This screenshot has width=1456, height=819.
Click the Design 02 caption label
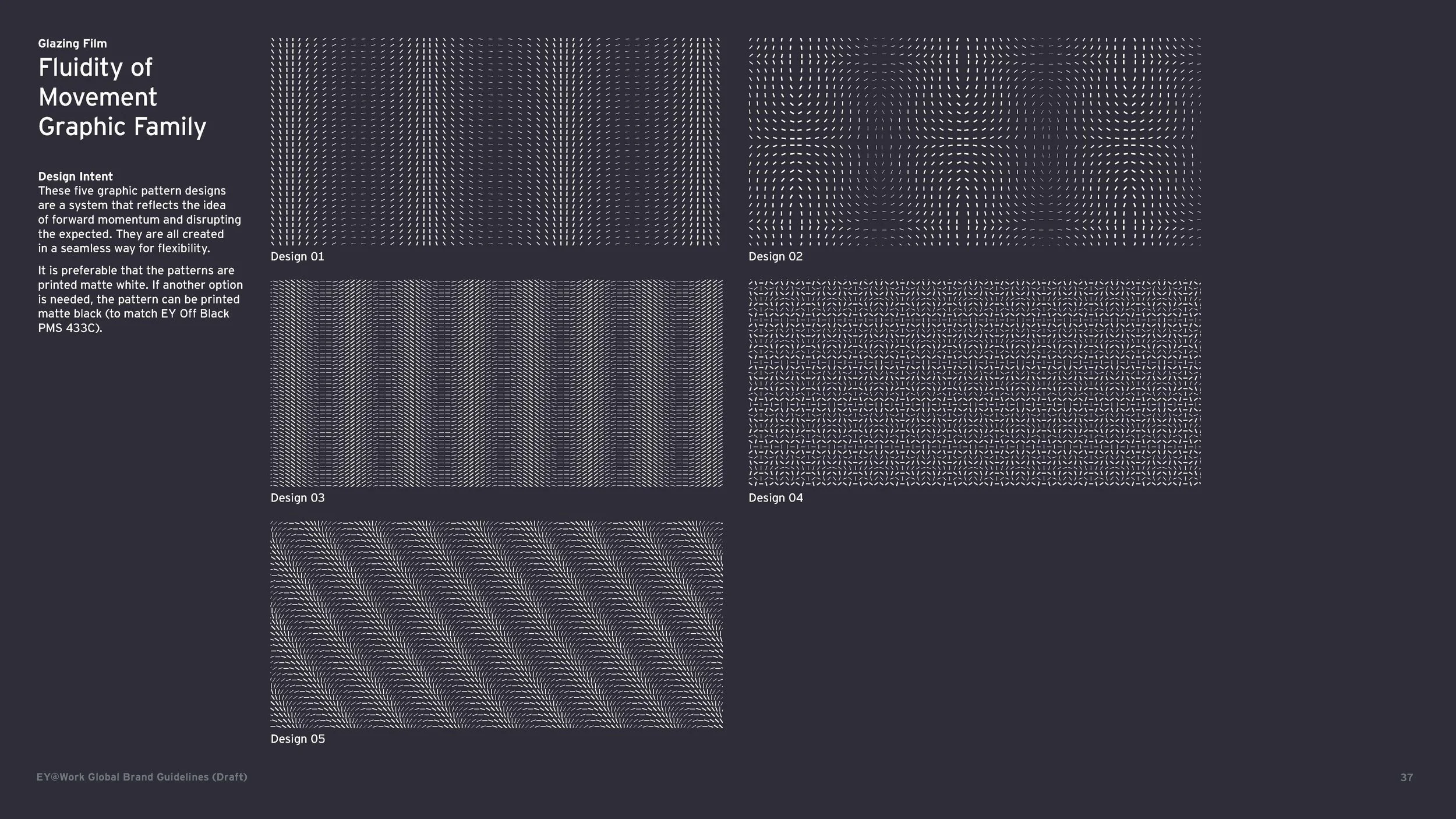[775, 256]
